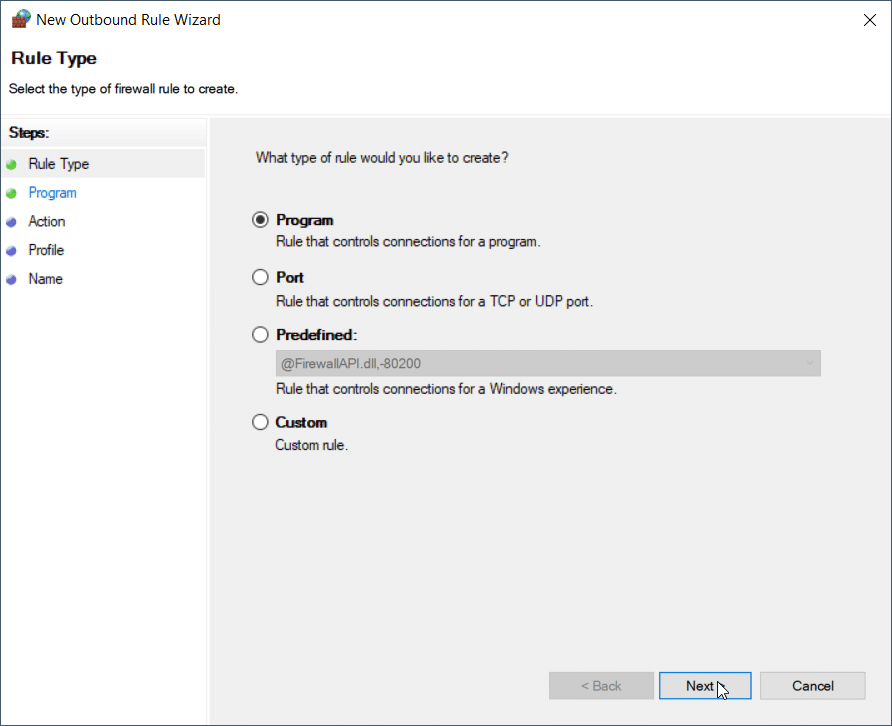Select the Program rule type radio button
Screen dimensions: 892x726
(261, 220)
